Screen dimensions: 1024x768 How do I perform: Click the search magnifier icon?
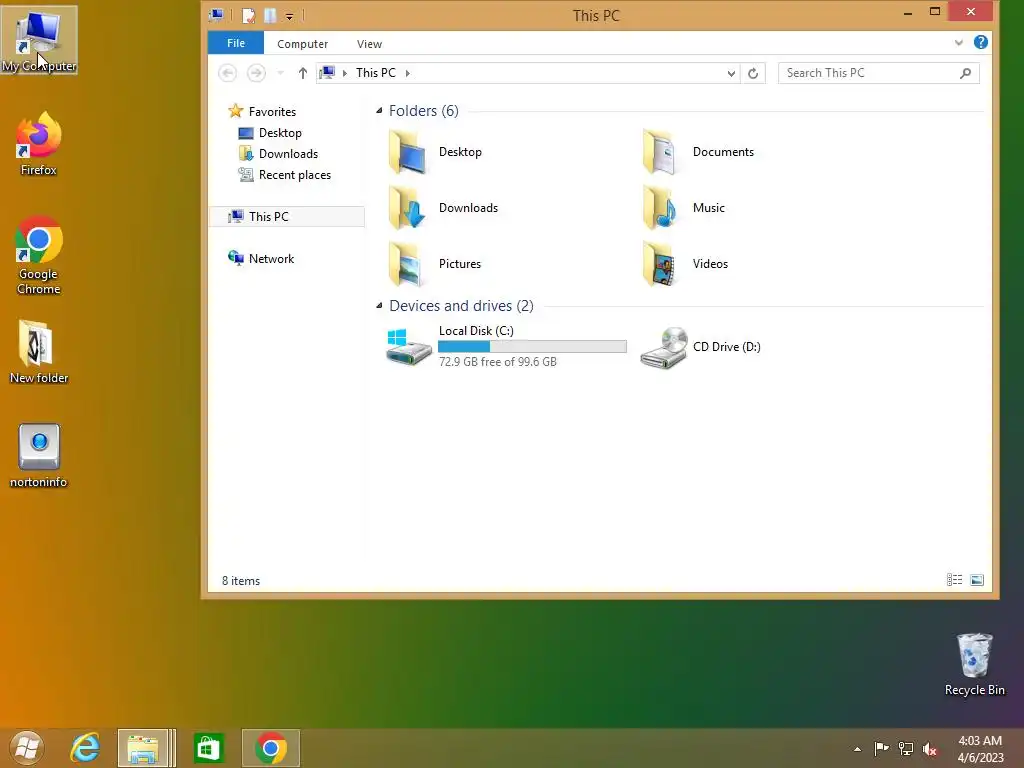click(965, 73)
